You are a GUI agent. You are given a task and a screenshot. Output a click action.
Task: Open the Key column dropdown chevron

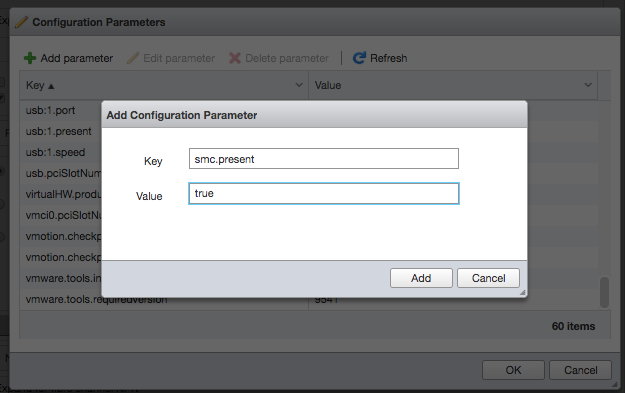tap(299, 85)
